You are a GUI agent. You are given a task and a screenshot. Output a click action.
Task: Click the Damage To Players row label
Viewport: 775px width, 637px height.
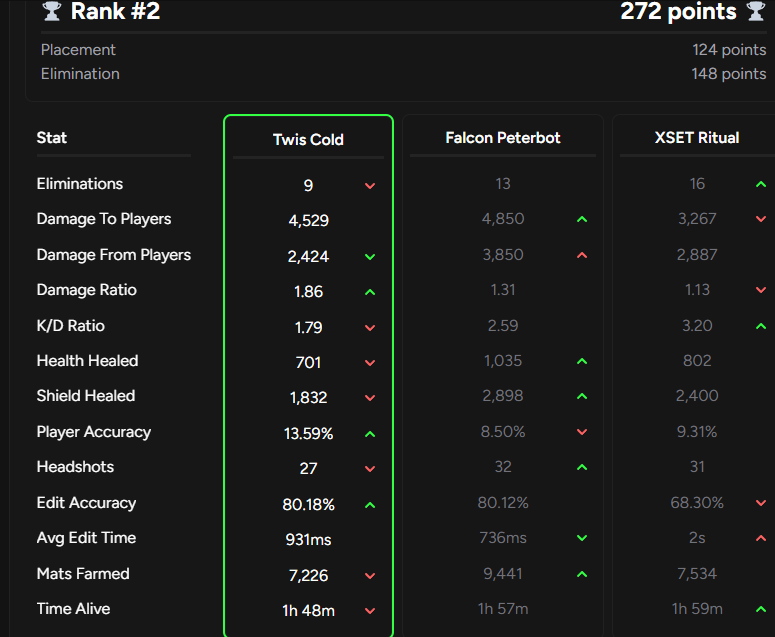pos(104,219)
